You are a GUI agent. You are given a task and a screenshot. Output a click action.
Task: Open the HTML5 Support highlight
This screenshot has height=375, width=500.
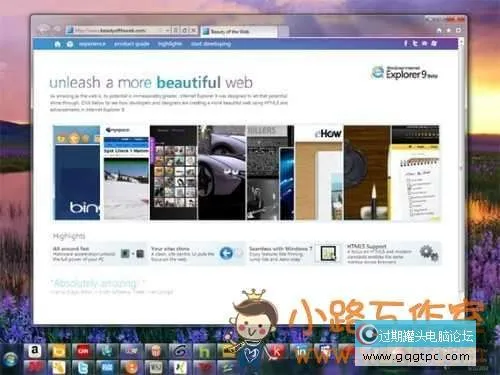click(x=393, y=254)
